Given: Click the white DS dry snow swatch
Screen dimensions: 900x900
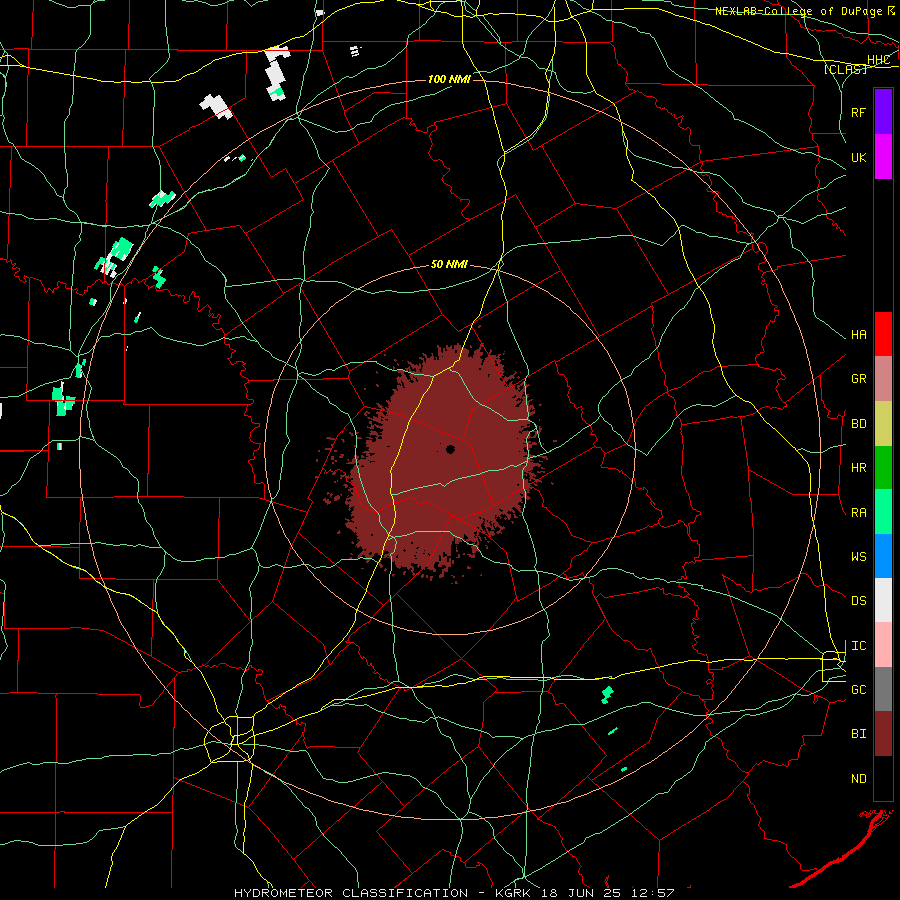Looking at the screenshot, I should click(x=883, y=600).
